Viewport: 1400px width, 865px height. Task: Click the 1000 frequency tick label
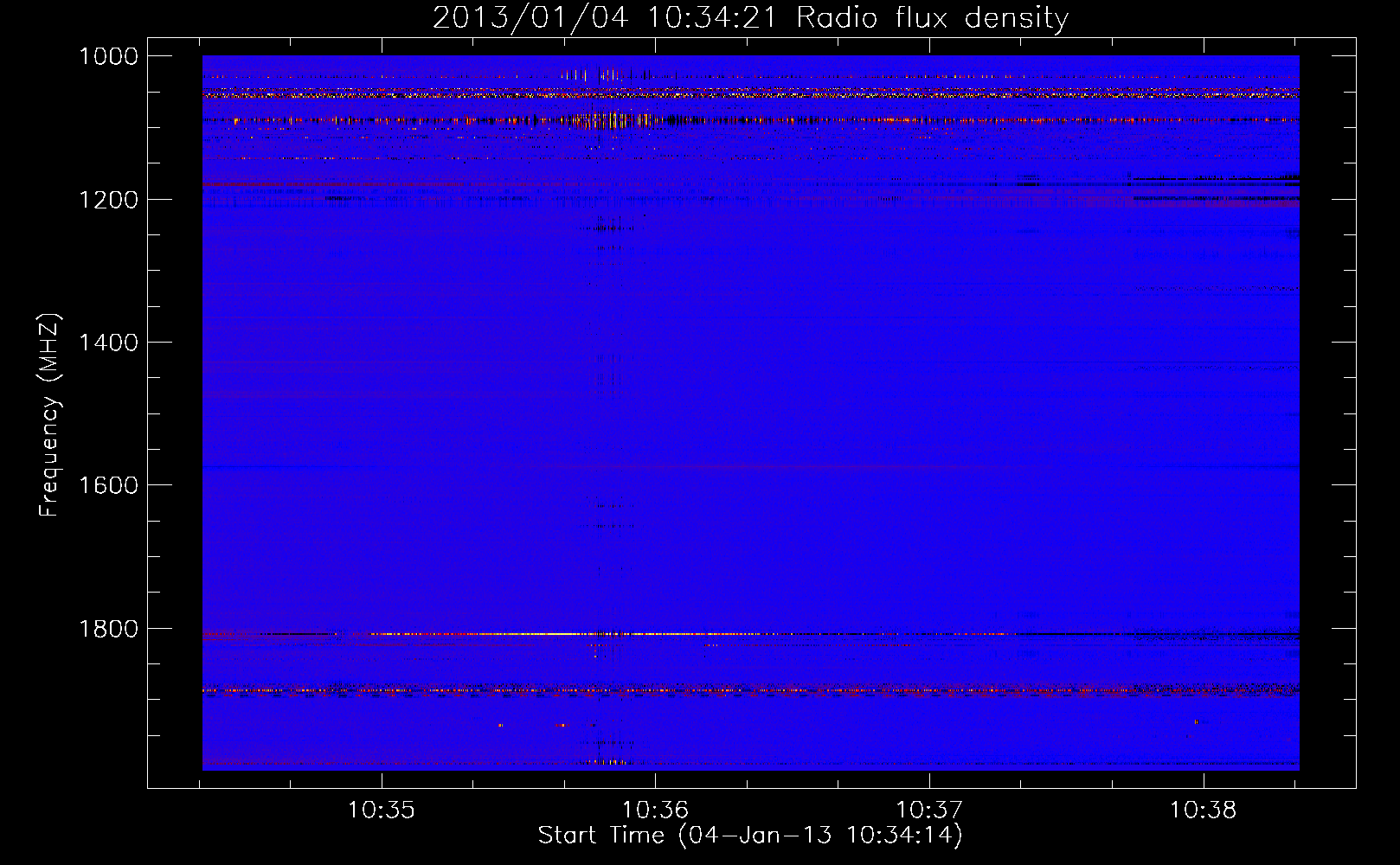coord(108,56)
